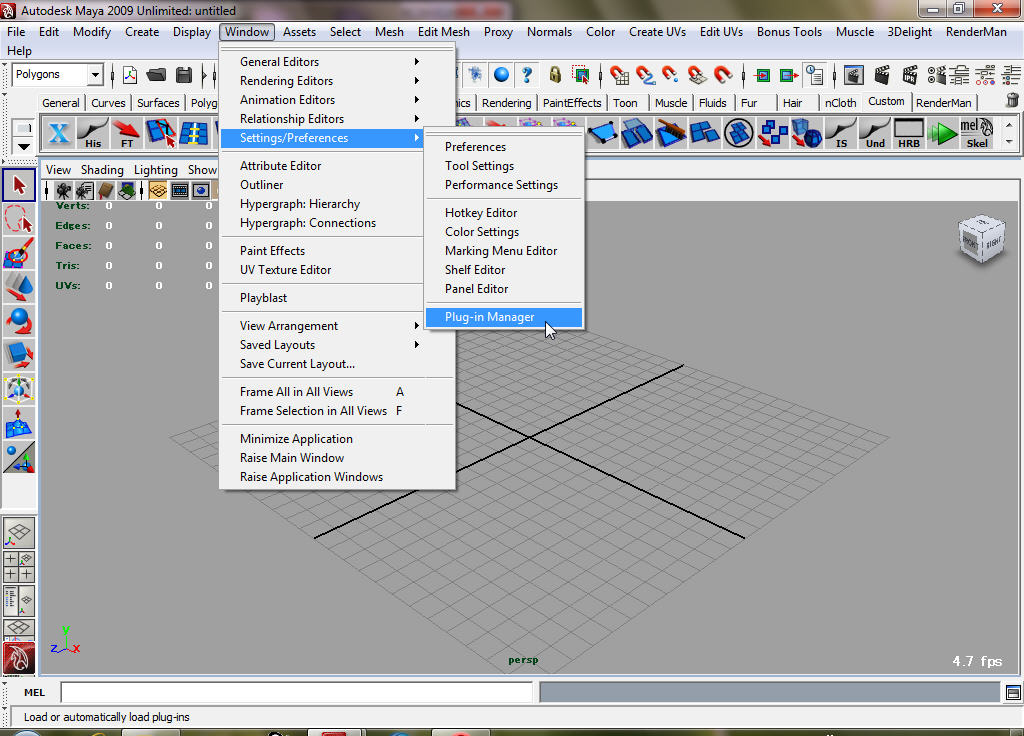Image resolution: width=1024 pixels, height=736 pixels.
Task: Click the IPR render icon
Action: pyautogui.click(x=910, y=75)
